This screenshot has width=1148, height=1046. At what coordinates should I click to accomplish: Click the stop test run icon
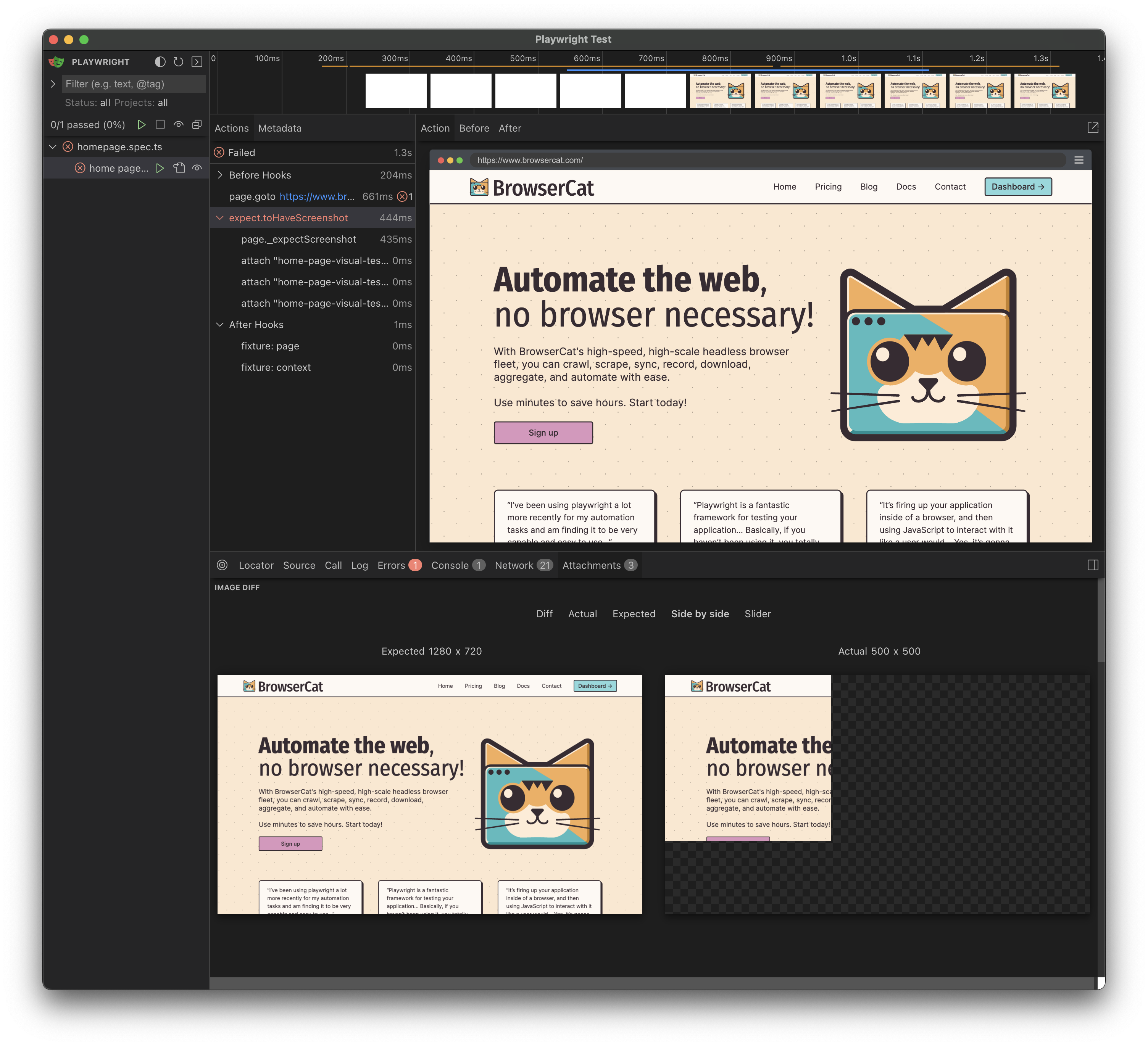(x=161, y=125)
